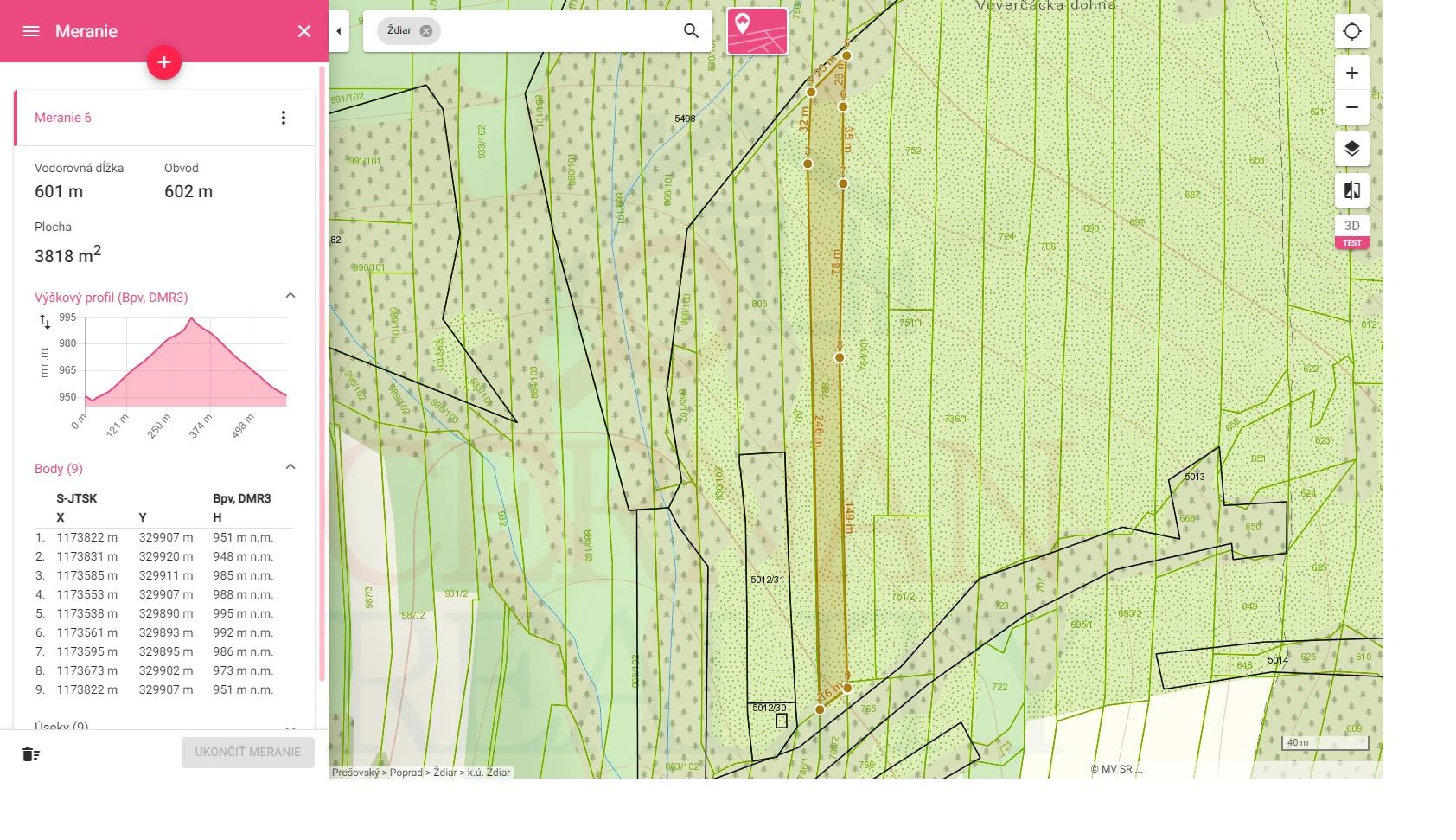Click the UKONČIŤ MERANIE button
This screenshot has width=1456, height=840.
coord(248,752)
